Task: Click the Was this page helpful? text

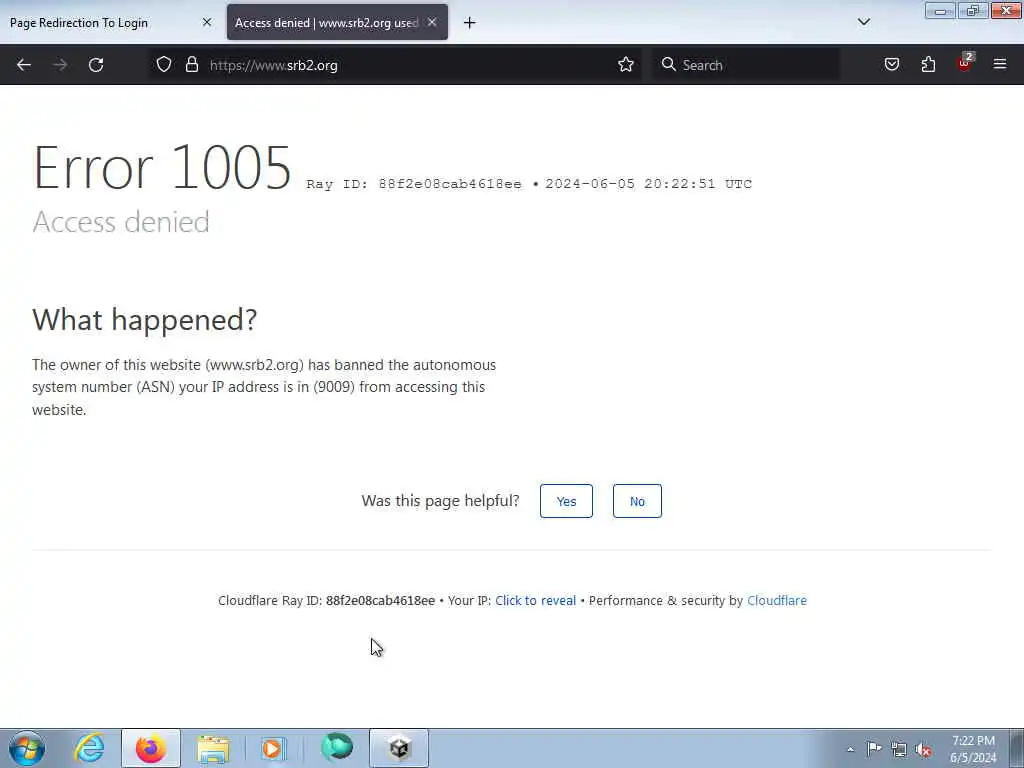Action: coord(440,501)
